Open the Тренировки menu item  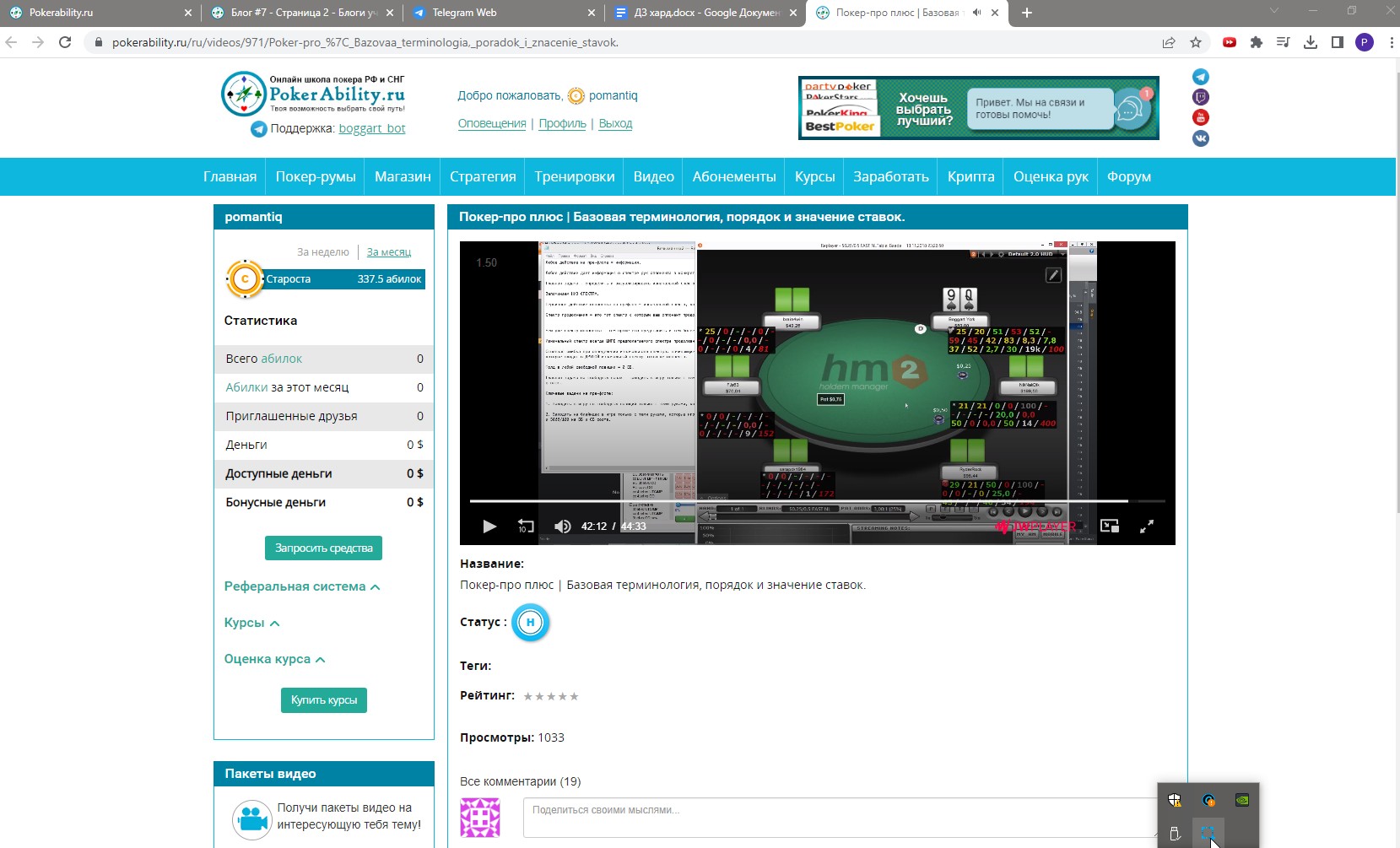[575, 177]
